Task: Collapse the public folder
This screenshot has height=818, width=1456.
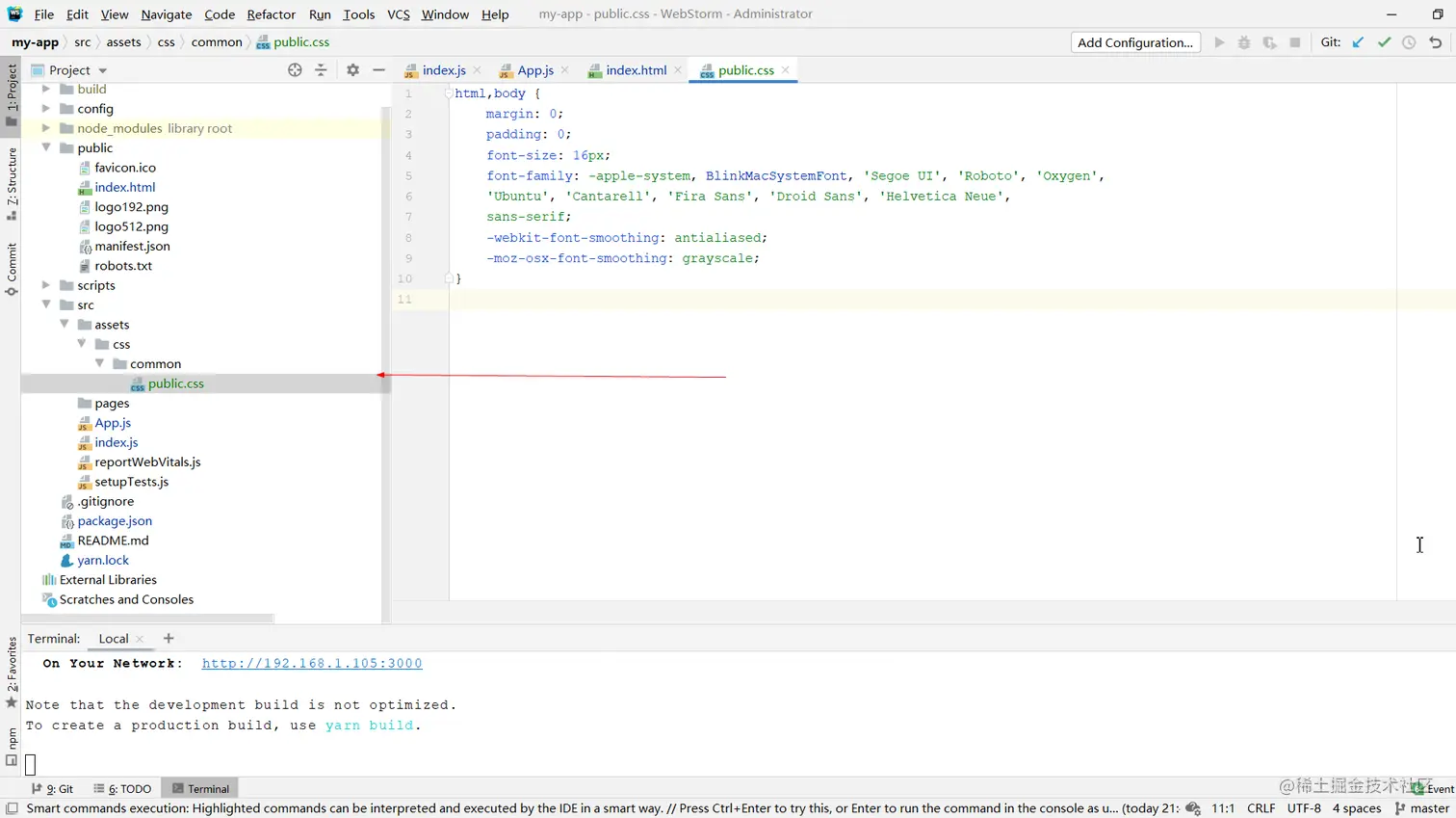Action: pos(45,147)
